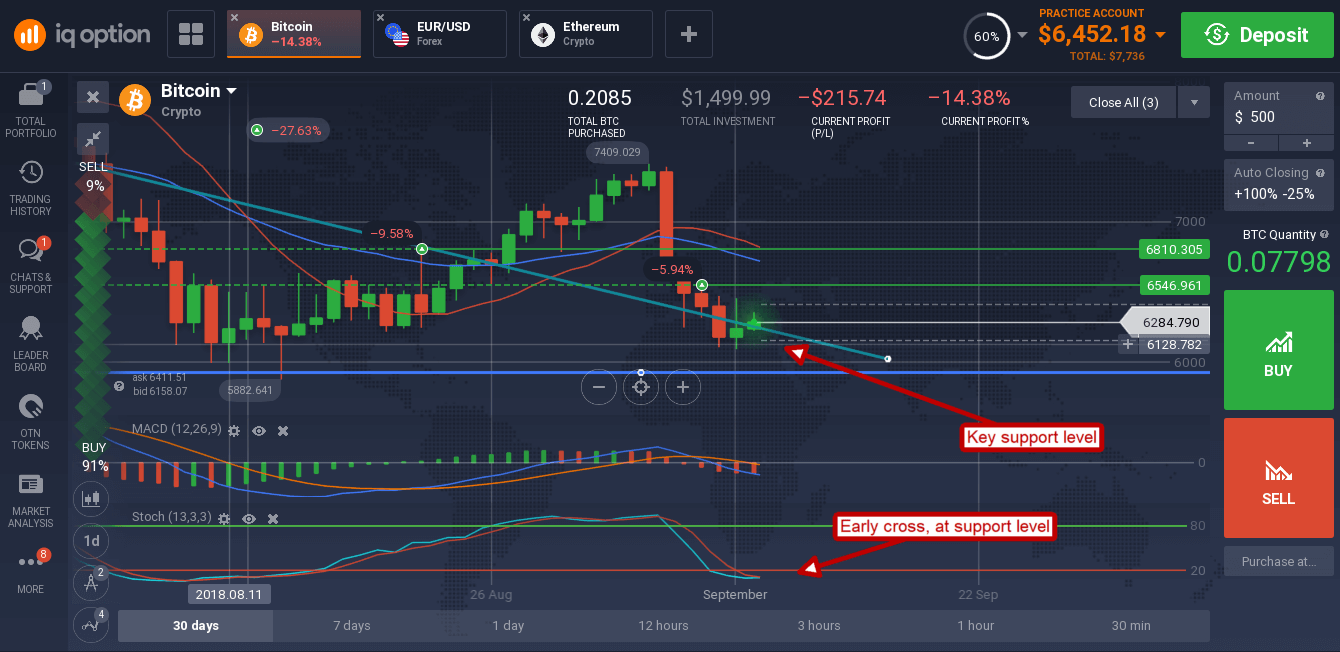
Task: Open the 1d candle interval button
Action: pyautogui.click(x=91, y=540)
